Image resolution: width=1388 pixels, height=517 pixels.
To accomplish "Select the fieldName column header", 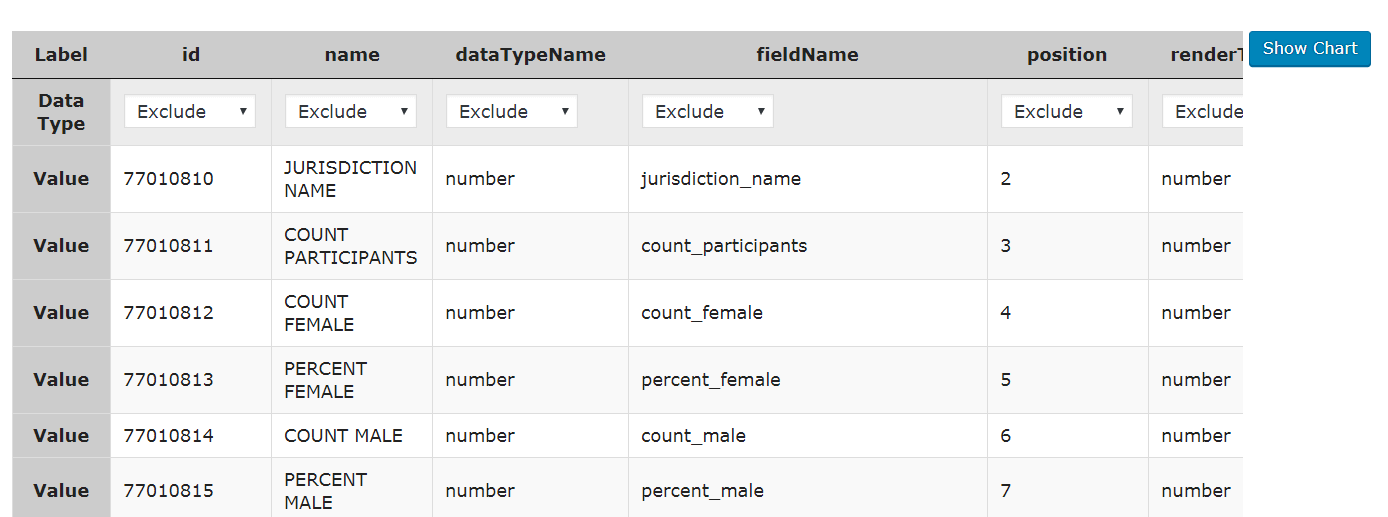I will click(807, 55).
